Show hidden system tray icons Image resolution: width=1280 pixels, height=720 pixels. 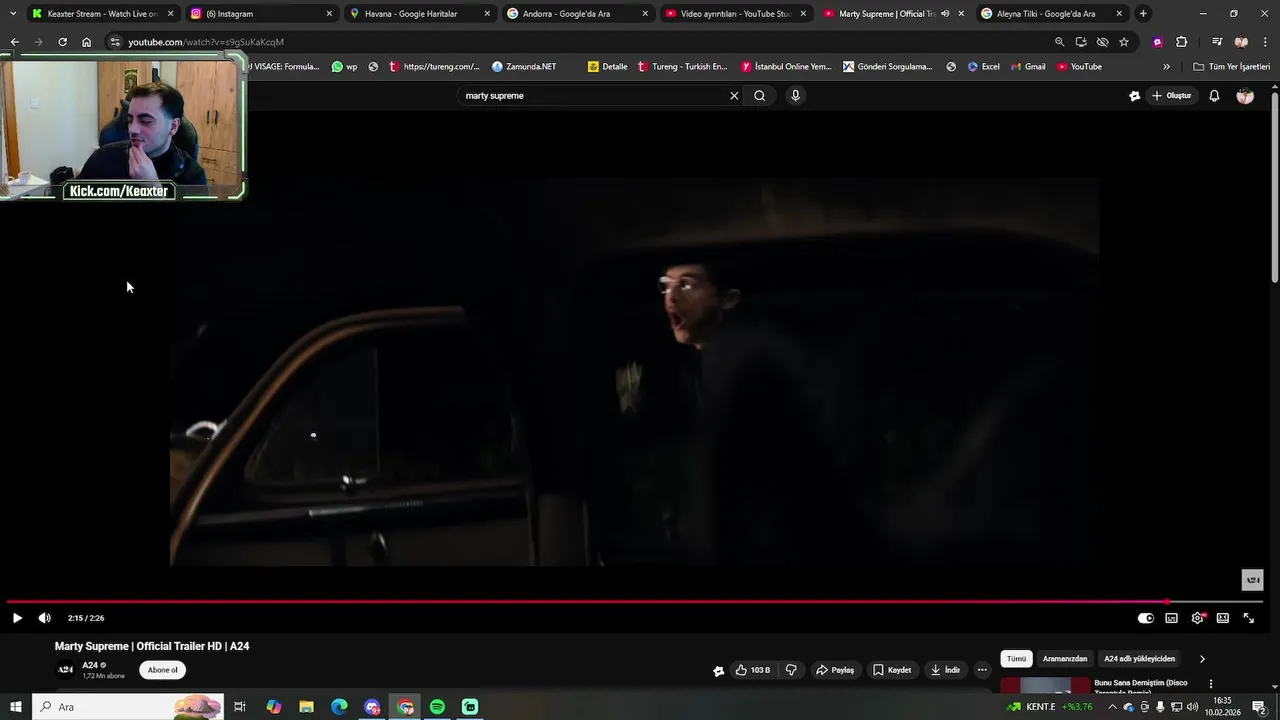pyautogui.click(x=1112, y=707)
